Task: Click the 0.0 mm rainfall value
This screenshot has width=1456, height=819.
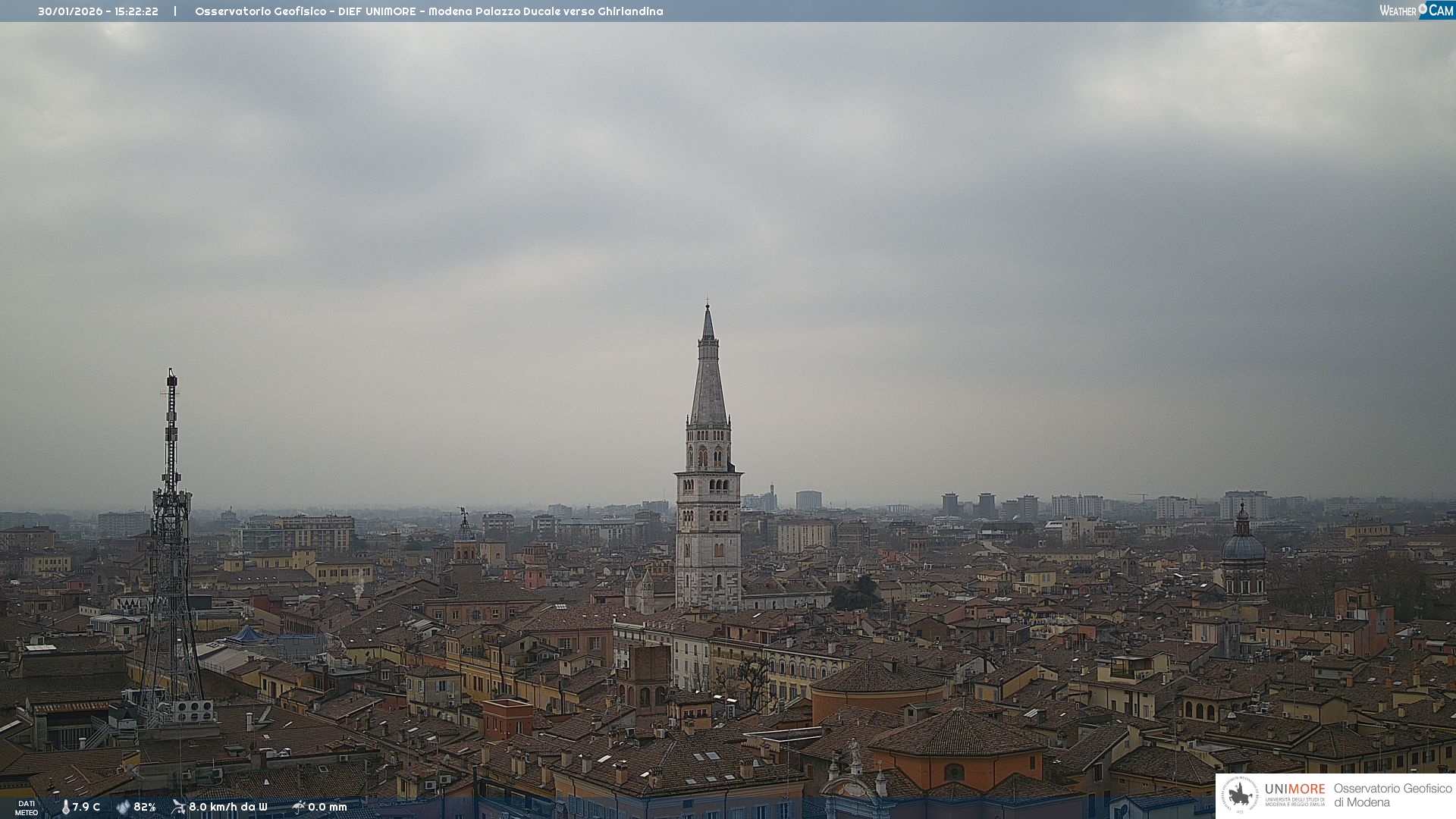Action: click(328, 807)
